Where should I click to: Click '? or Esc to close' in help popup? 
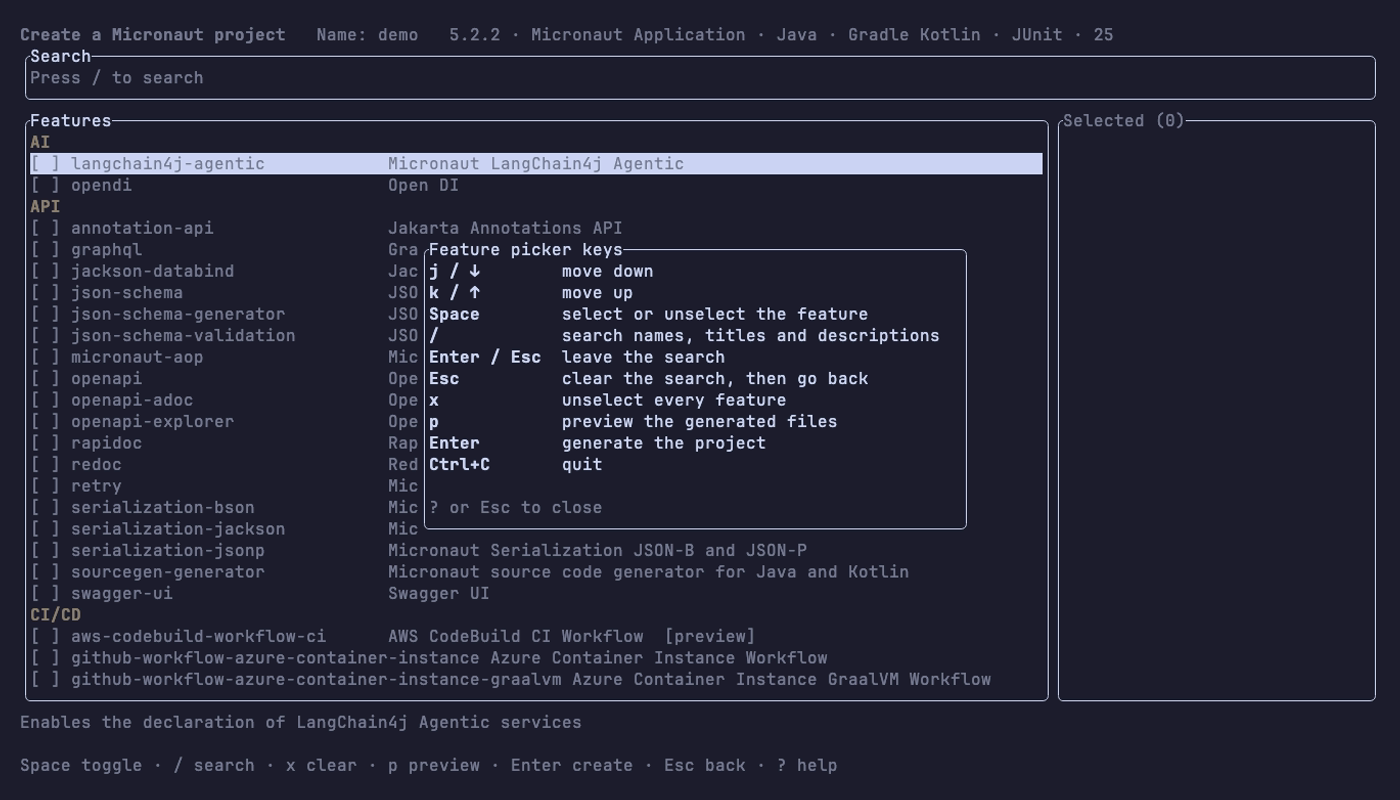coord(516,507)
